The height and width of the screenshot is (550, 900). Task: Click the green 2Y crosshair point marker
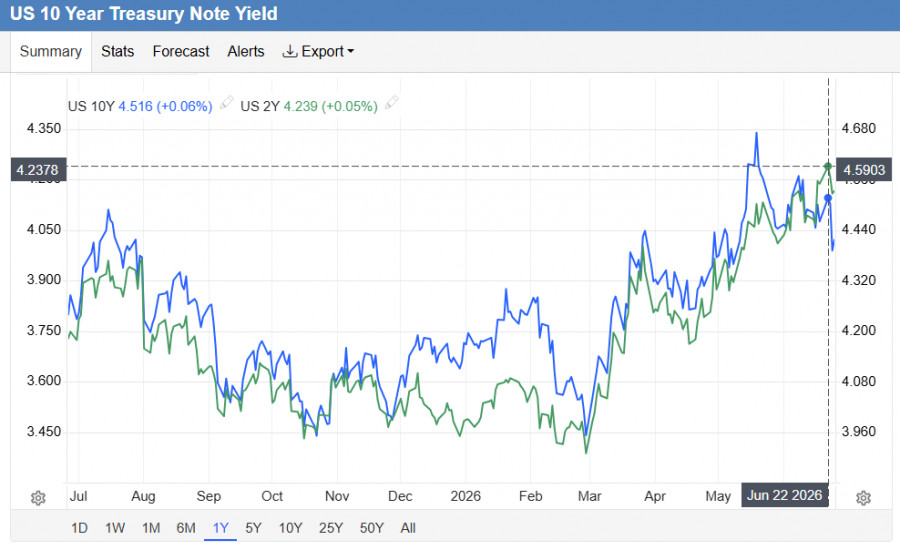coord(828,166)
